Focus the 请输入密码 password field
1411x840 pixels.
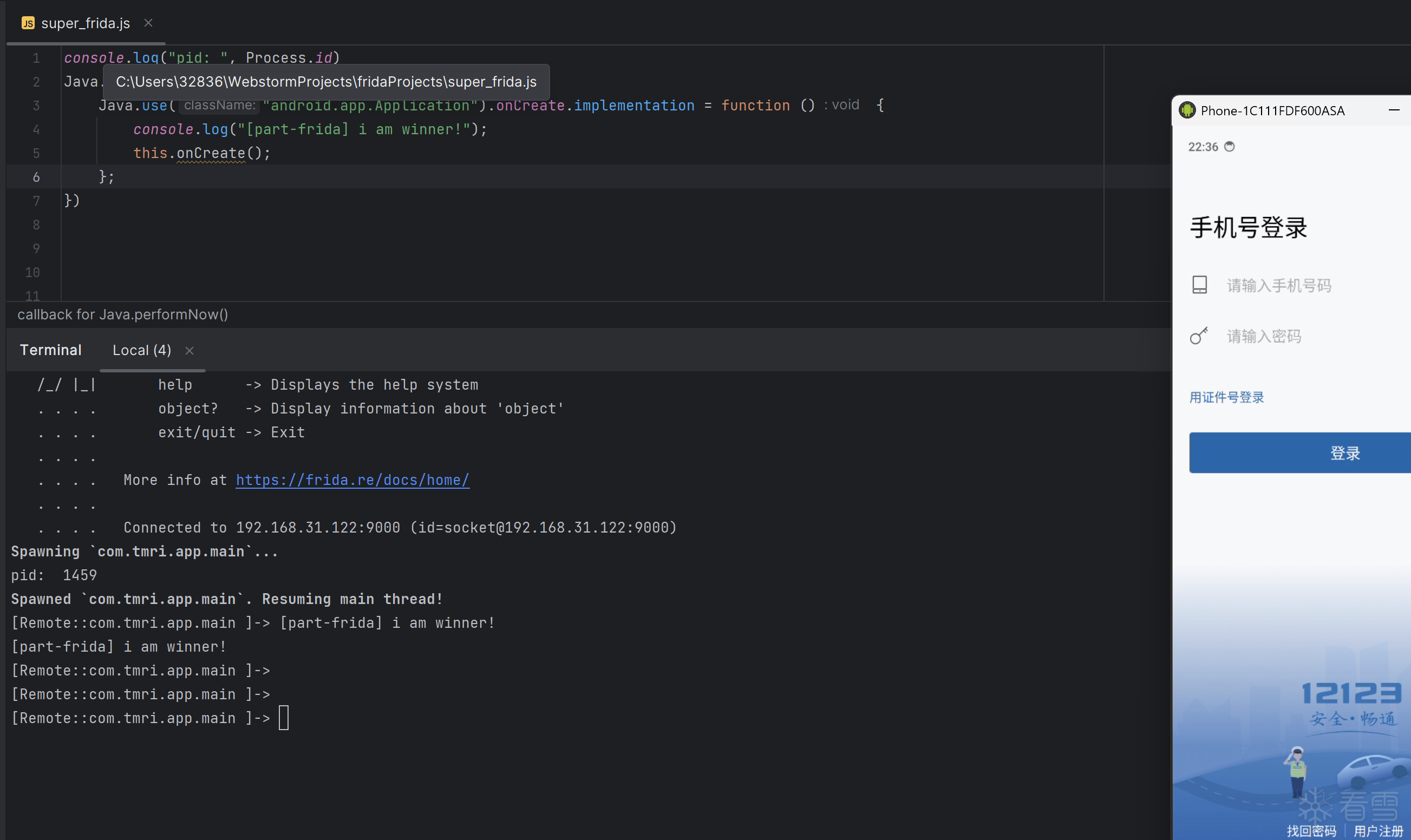[1263, 336]
